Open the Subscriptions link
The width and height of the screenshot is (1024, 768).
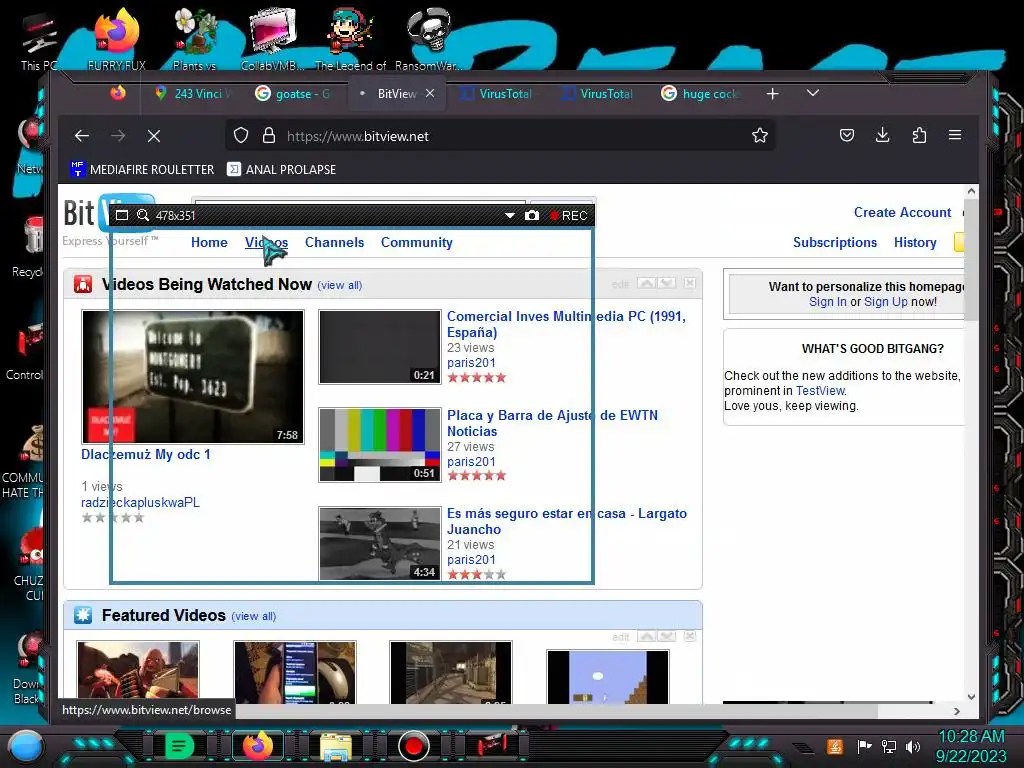tap(835, 242)
